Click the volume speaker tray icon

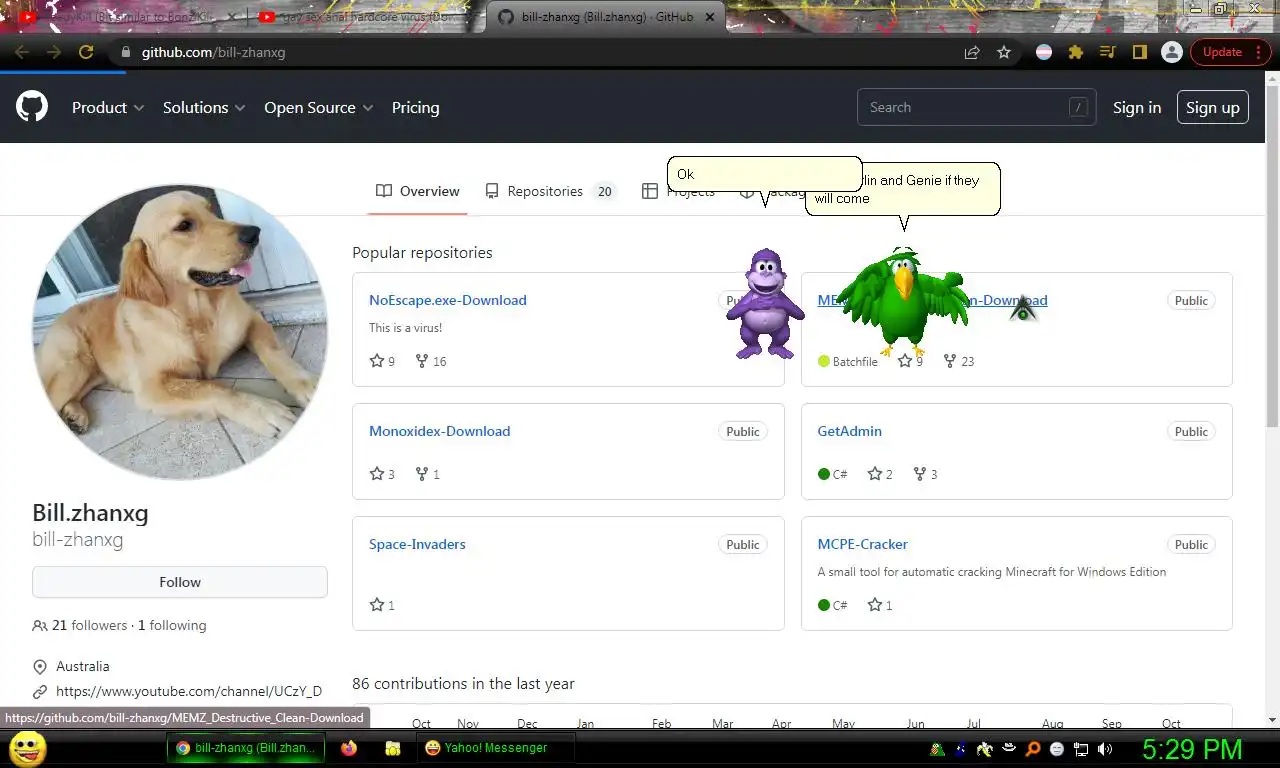pyautogui.click(x=1105, y=748)
